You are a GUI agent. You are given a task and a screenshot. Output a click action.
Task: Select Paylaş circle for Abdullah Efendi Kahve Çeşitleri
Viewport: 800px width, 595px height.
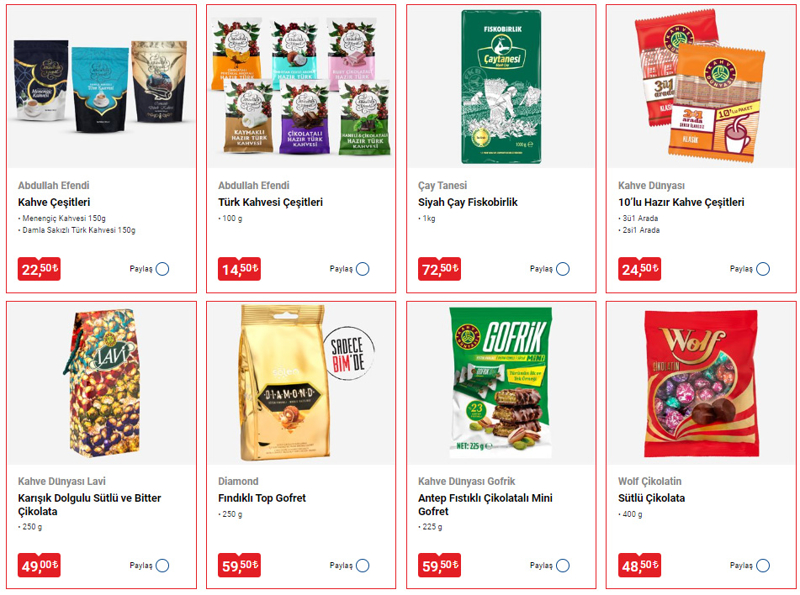(x=162, y=269)
